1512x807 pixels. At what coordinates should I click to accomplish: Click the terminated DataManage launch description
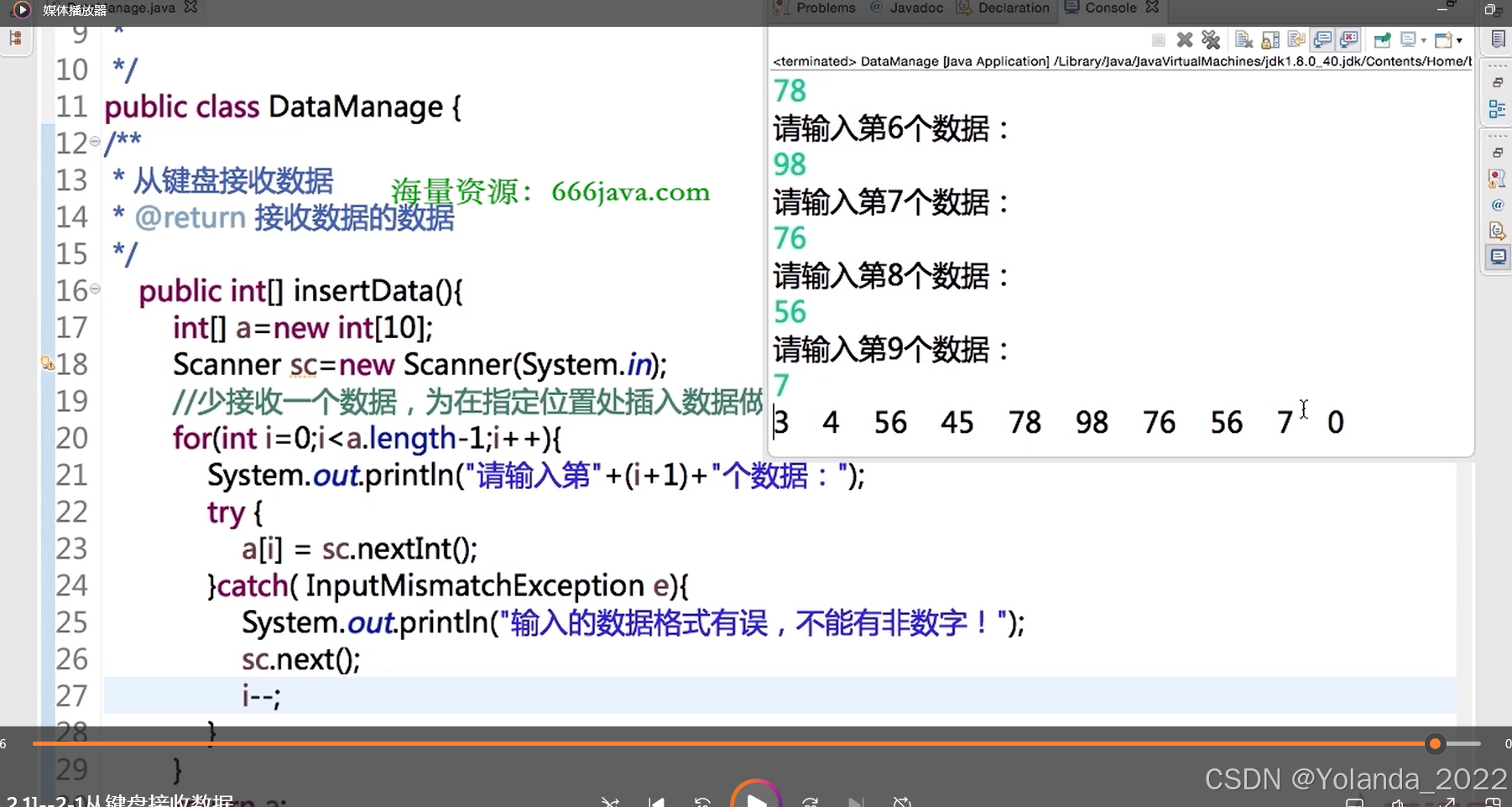point(1122,61)
